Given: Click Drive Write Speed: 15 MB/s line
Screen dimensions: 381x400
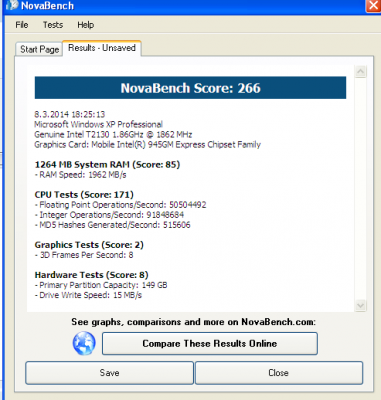Looking at the screenshot, I should tap(88, 295).
